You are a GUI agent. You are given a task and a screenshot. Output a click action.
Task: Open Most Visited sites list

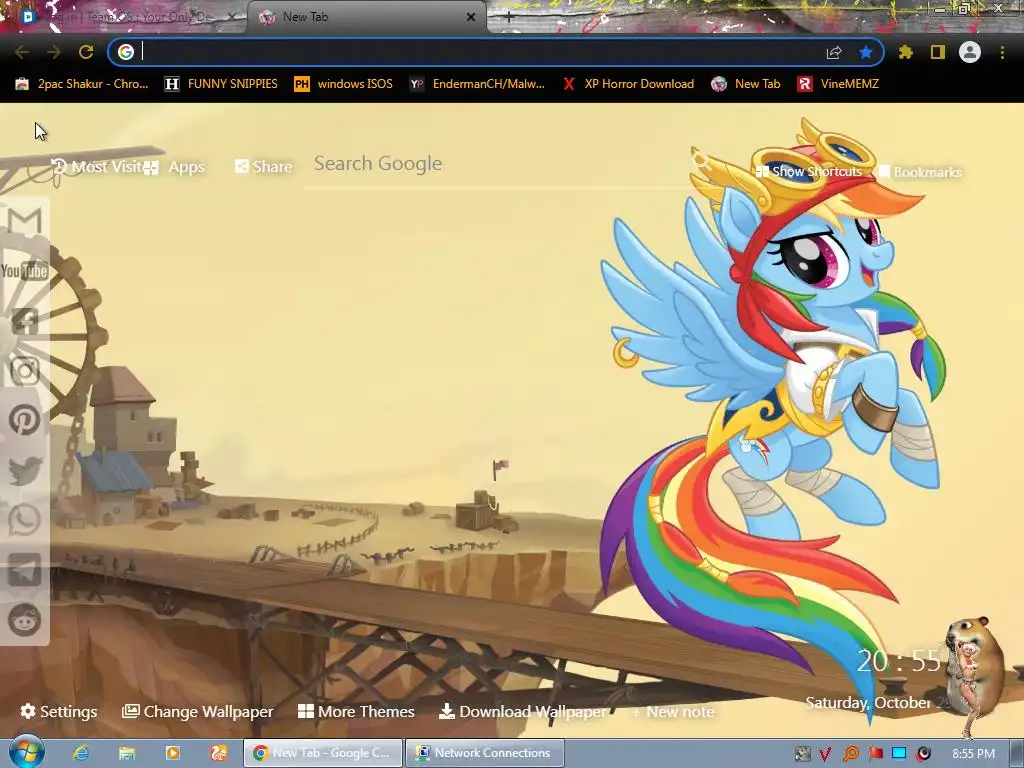coord(96,167)
